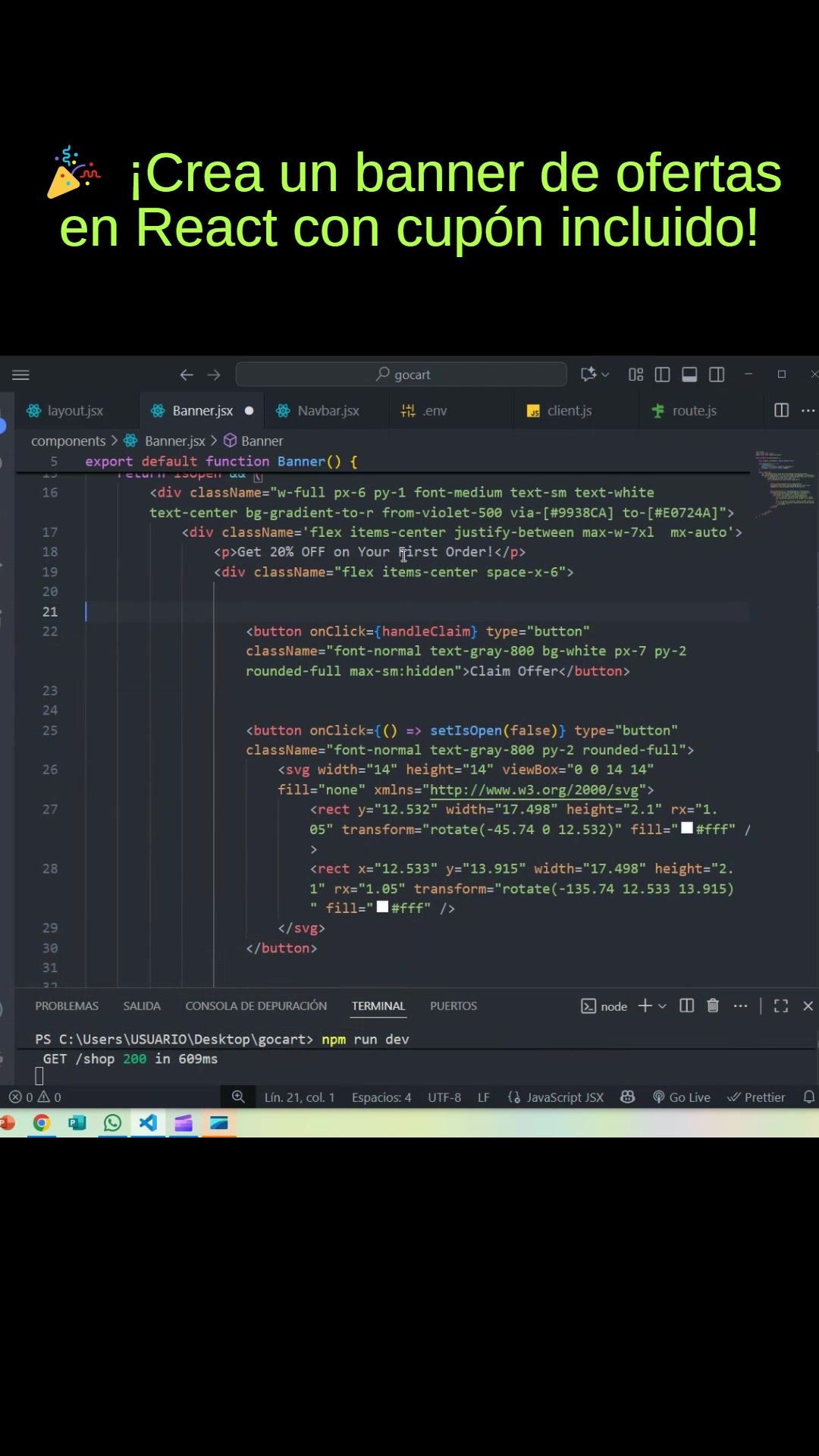The width and height of the screenshot is (819, 1456).
Task: Select the node terminal instance
Action: [x=604, y=1006]
